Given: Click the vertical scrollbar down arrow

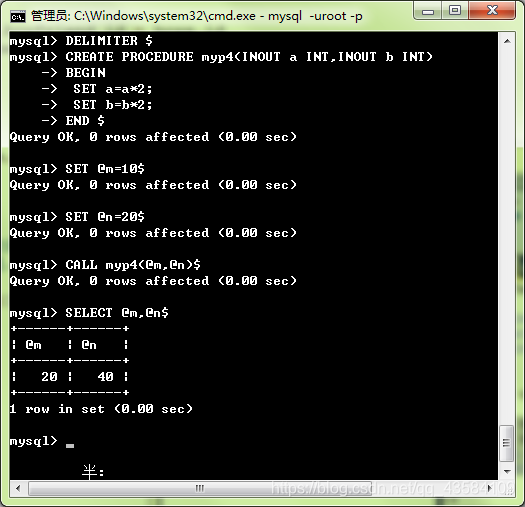Looking at the screenshot, I should point(507,472).
